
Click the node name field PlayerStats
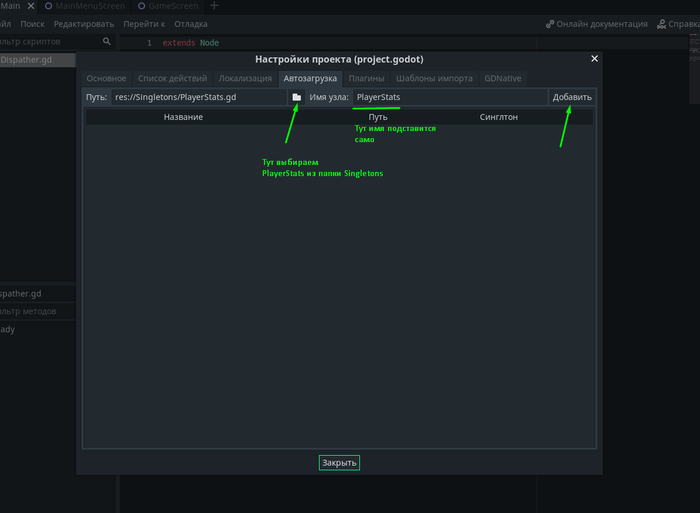448,97
